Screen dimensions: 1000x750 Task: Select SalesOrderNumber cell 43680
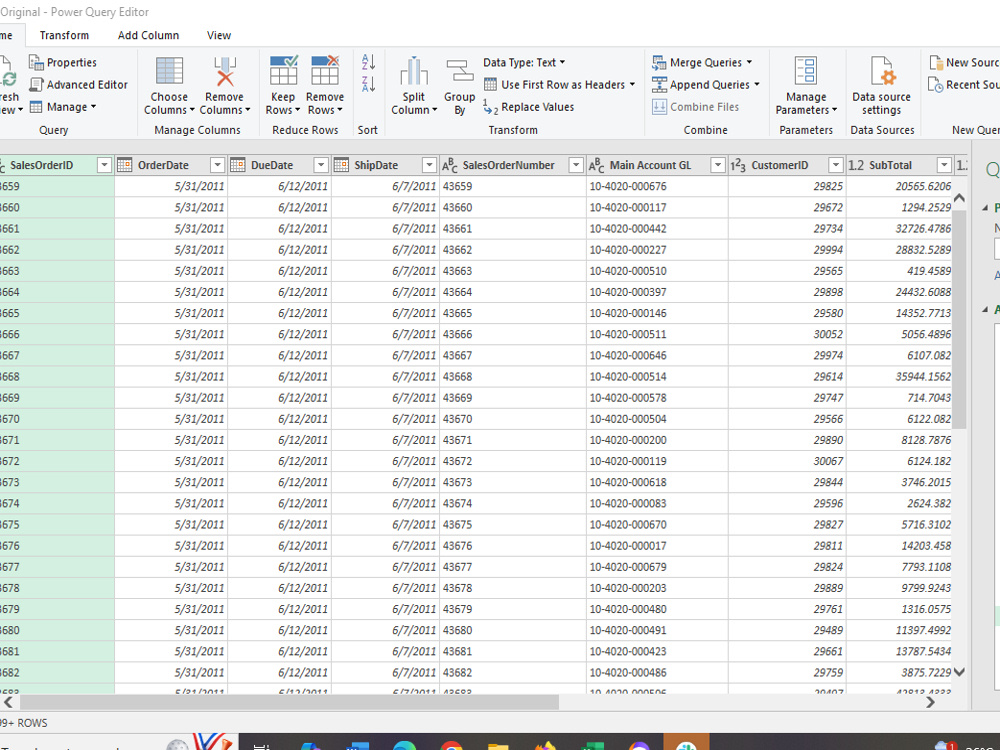click(513, 630)
